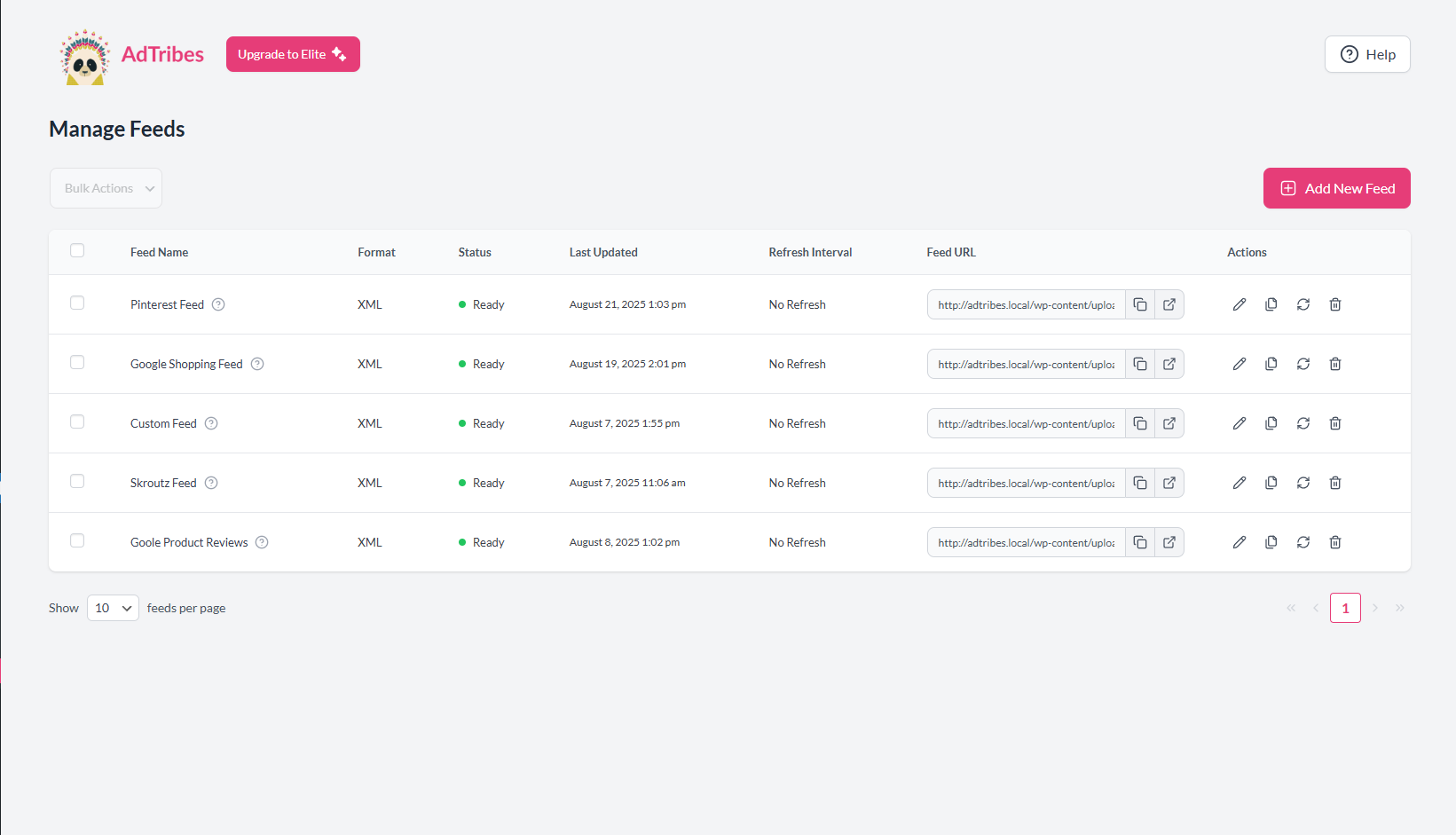Expand the feeds per page selector
This screenshot has width=1456, height=835.
(113, 608)
